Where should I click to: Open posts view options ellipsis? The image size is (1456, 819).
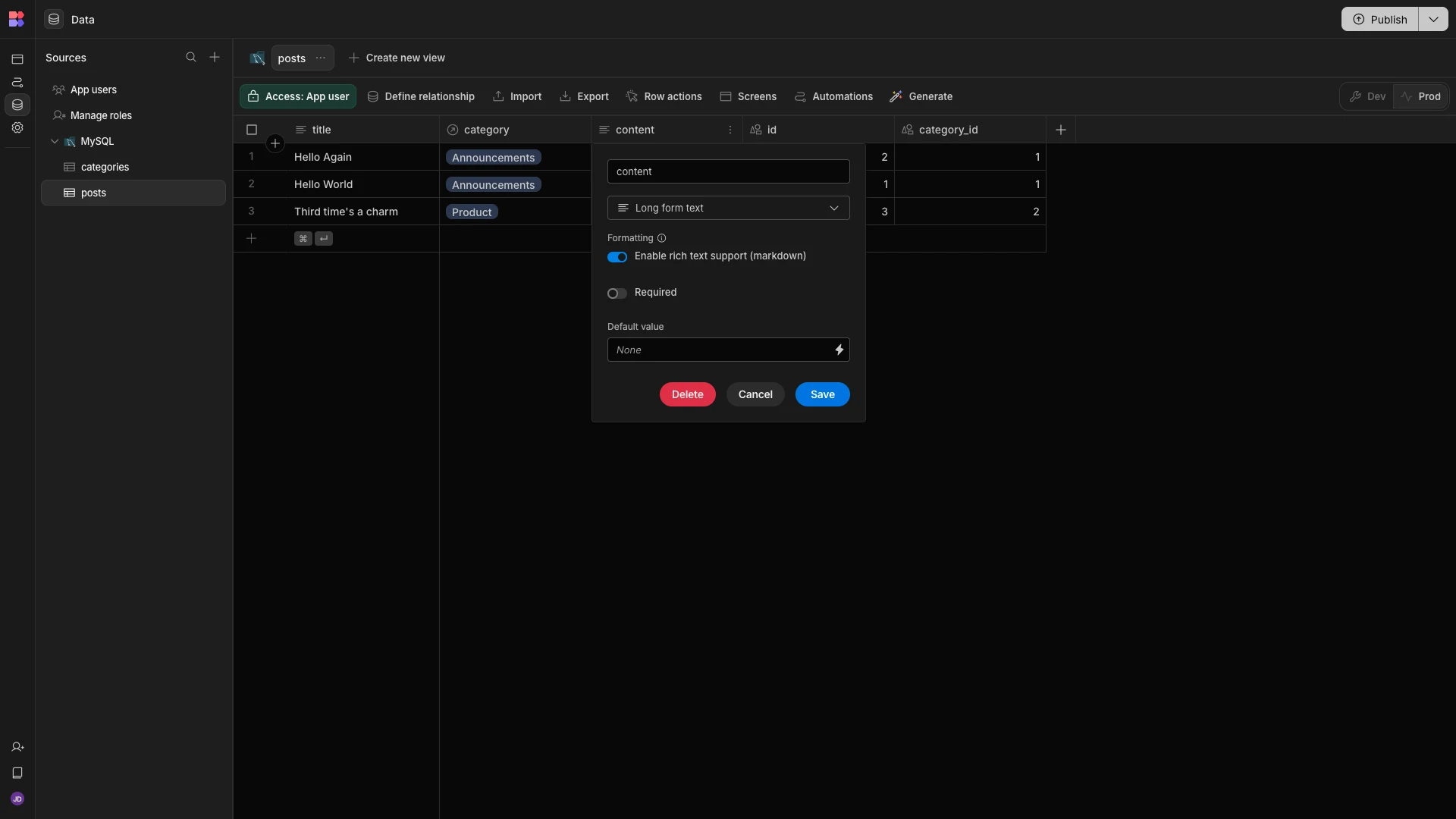point(321,58)
